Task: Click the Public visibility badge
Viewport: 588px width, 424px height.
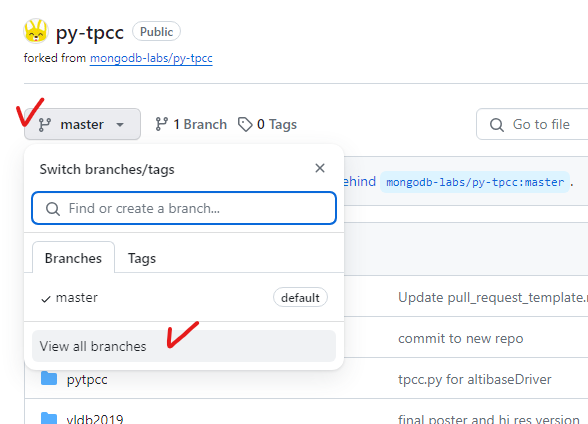Action: 156,31
